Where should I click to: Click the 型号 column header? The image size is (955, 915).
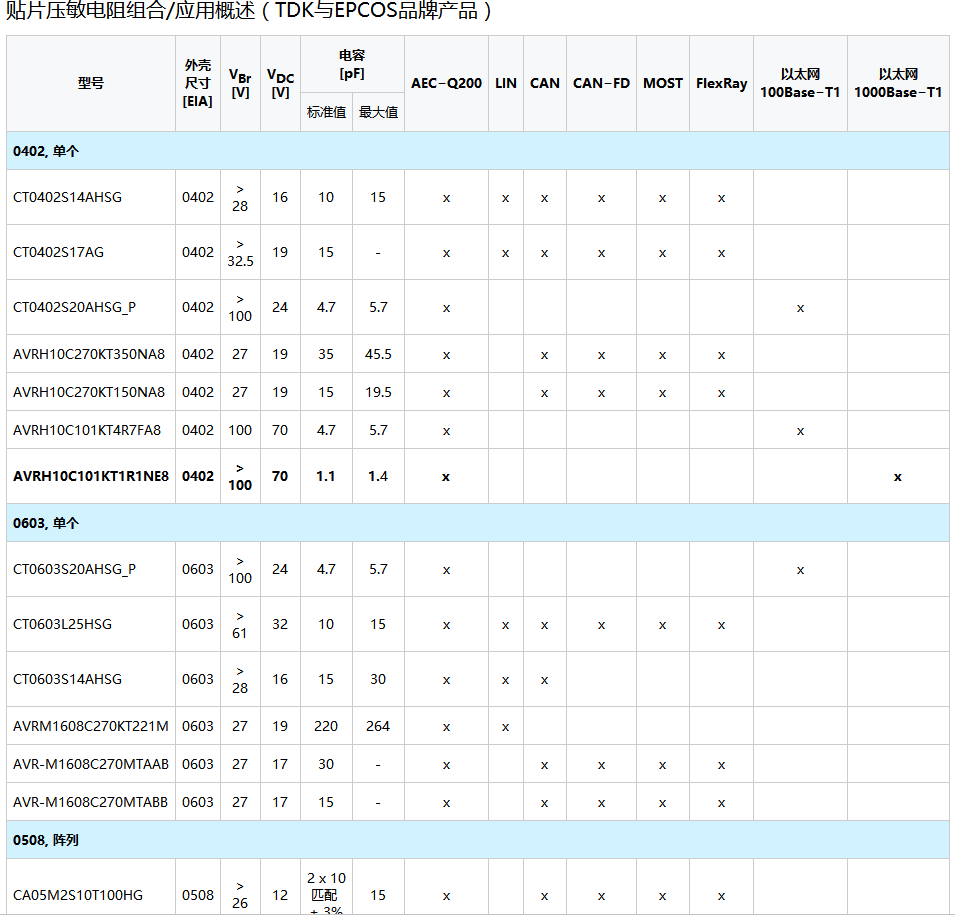(x=91, y=83)
